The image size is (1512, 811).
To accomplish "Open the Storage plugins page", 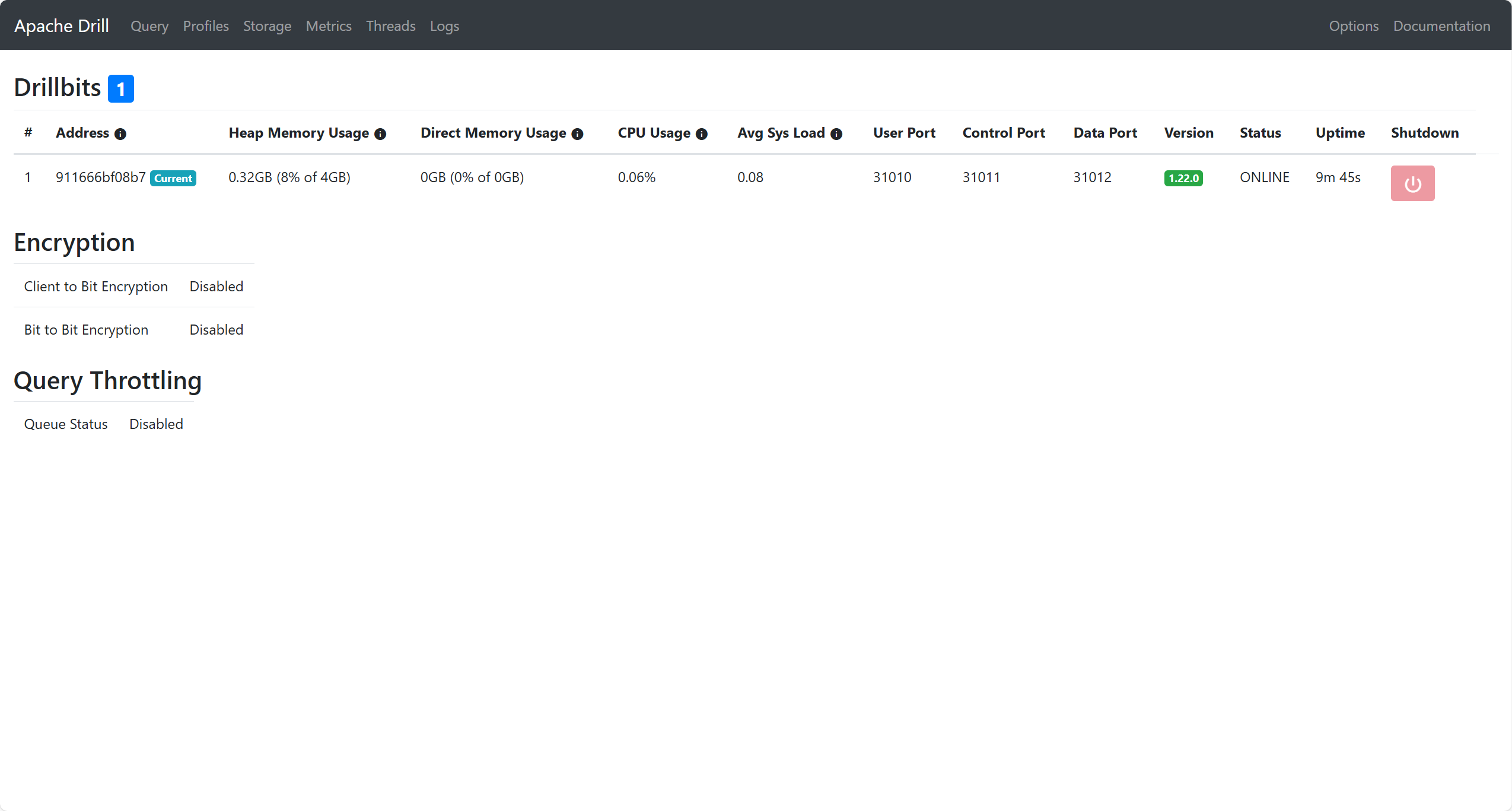I will (267, 26).
